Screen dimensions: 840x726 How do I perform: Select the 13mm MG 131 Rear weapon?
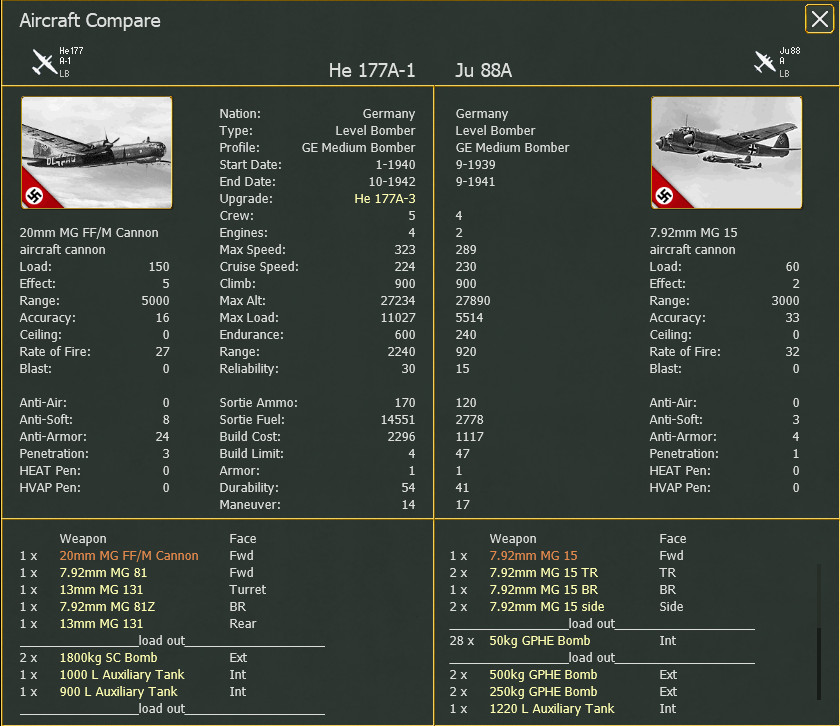pyautogui.click(x=101, y=624)
